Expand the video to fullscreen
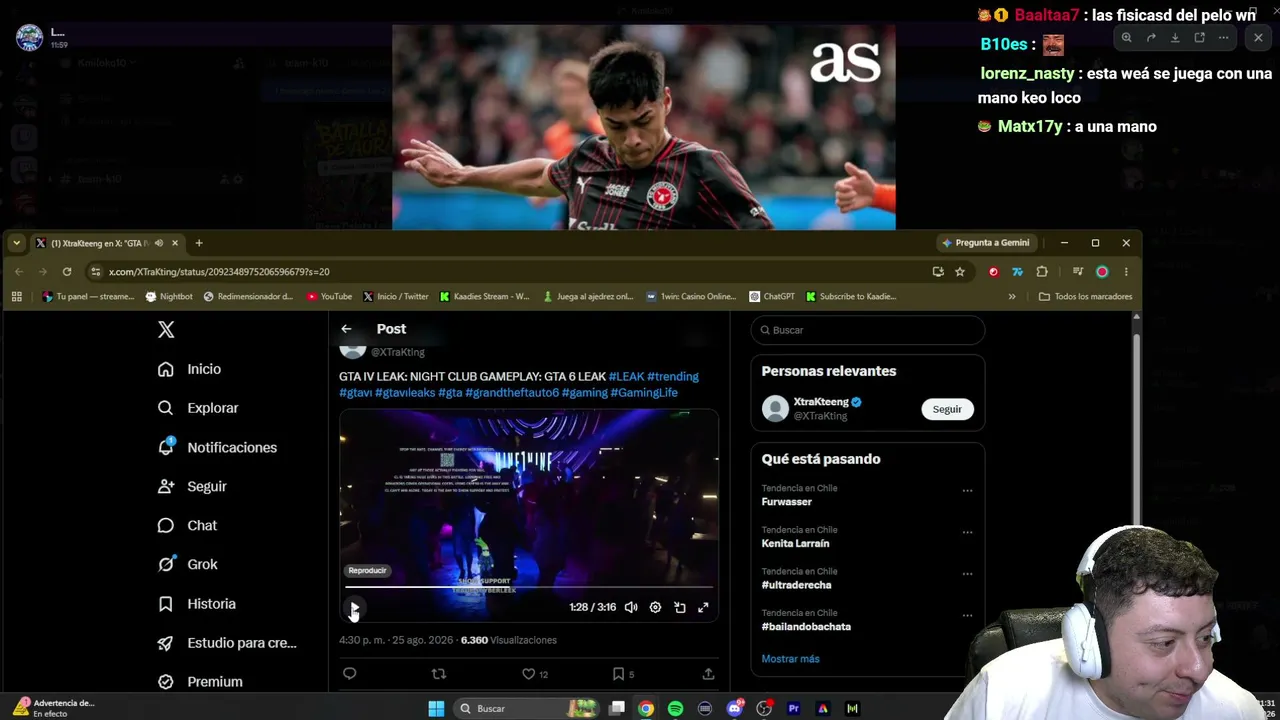Viewport: 1280px width, 720px height. click(x=703, y=607)
